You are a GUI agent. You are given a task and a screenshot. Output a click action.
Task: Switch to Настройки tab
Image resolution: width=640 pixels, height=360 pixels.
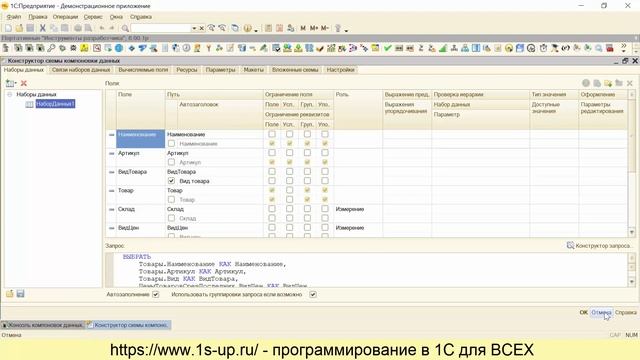click(340, 70)
